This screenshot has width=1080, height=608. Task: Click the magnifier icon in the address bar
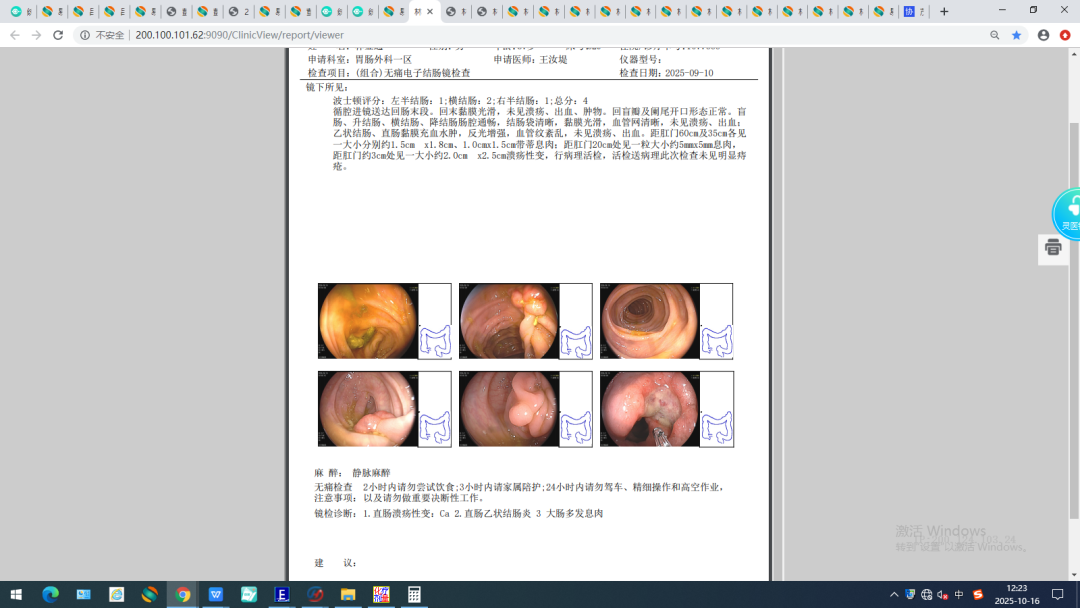tap(995, 33)
